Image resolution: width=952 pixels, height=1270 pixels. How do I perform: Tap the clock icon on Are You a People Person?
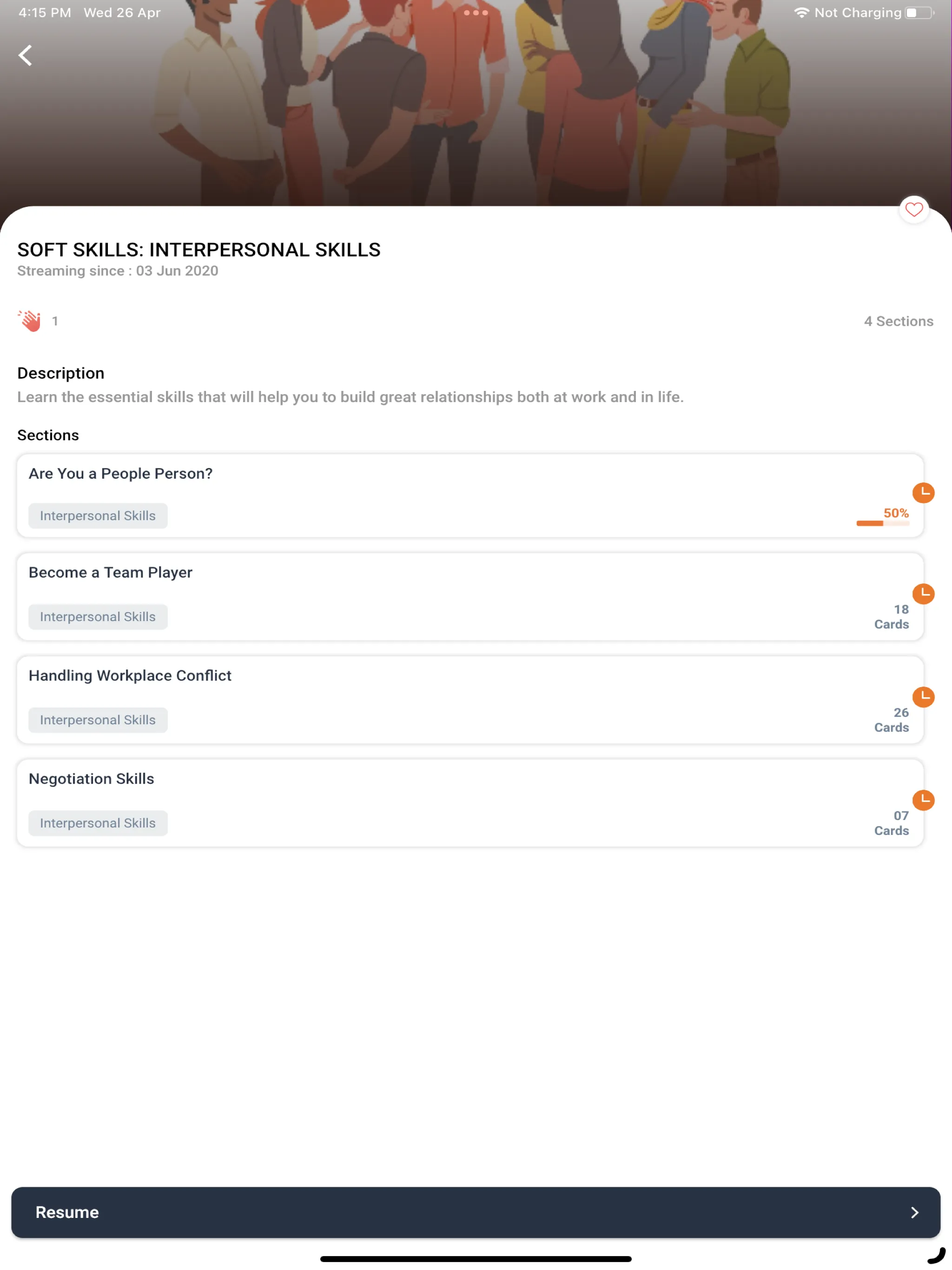(x=924, y=491)
